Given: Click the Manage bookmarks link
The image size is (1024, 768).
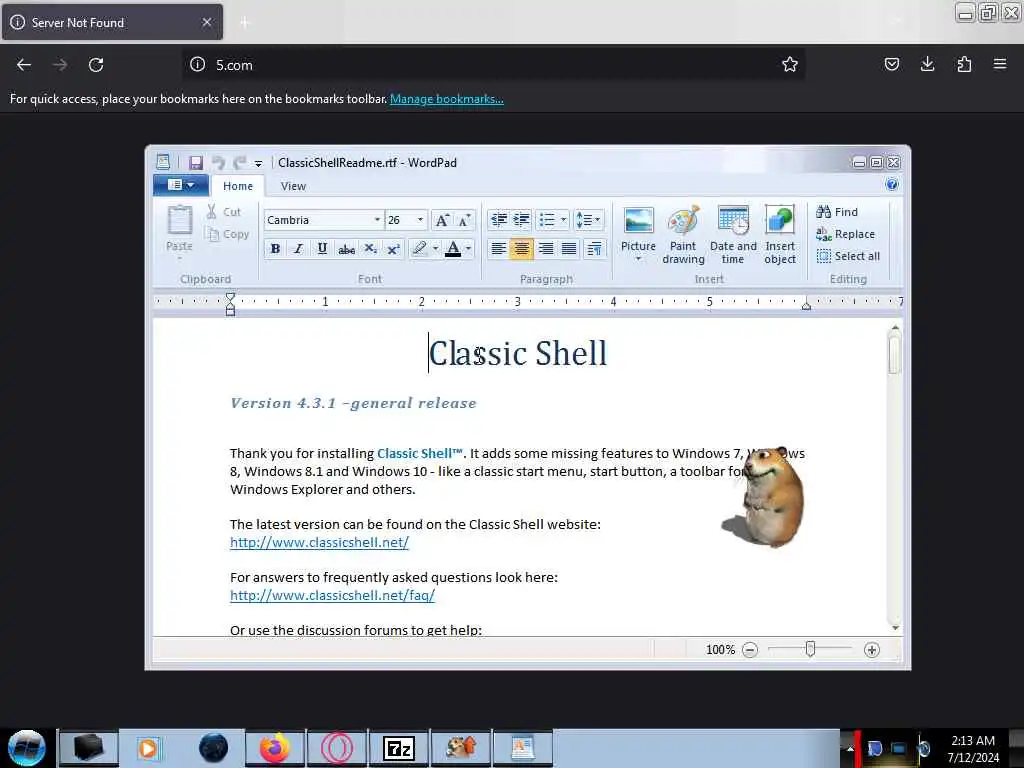Looking at the screenshot, I should 447,99.
